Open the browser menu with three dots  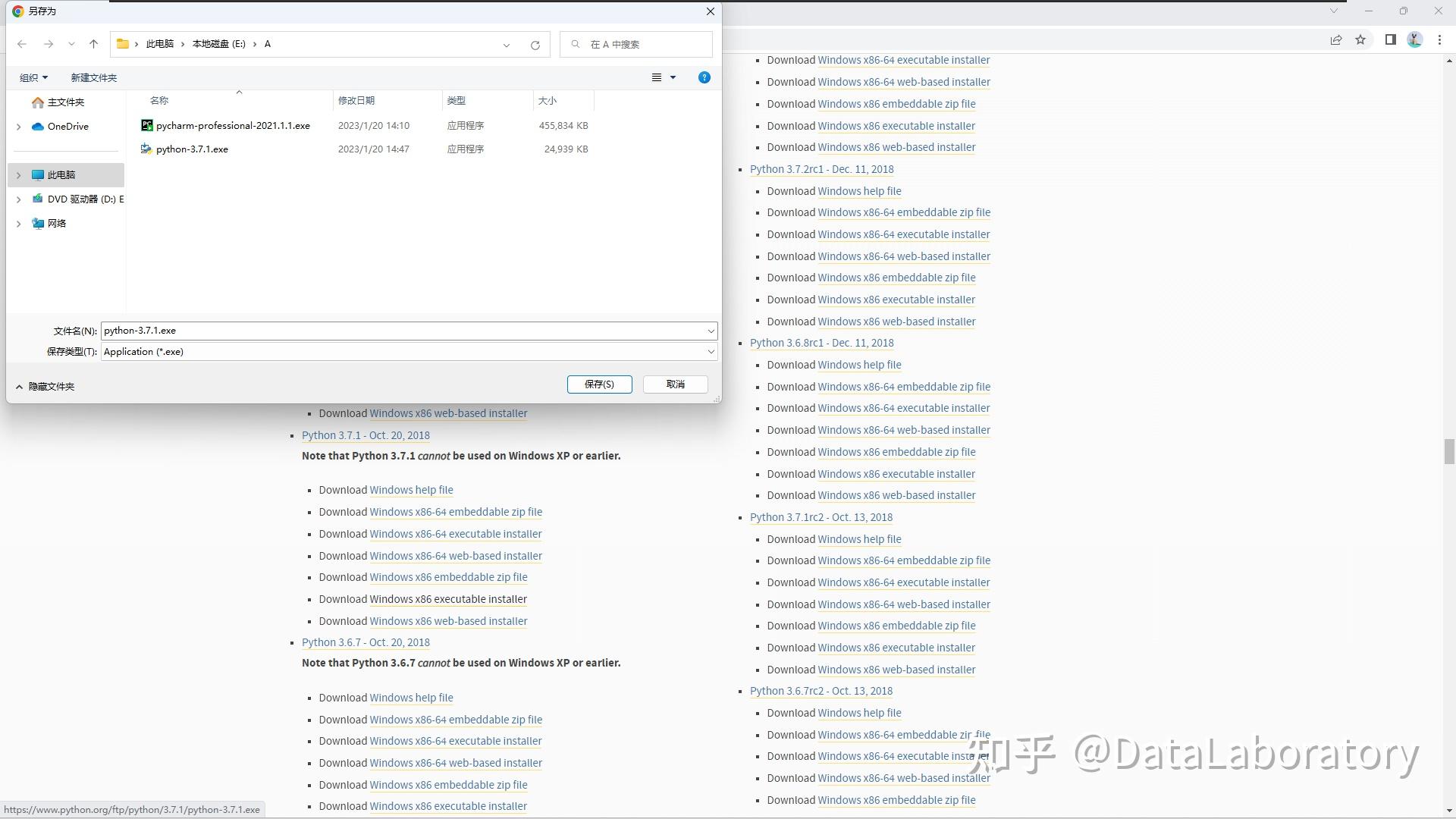click(x=1439, y=39)
